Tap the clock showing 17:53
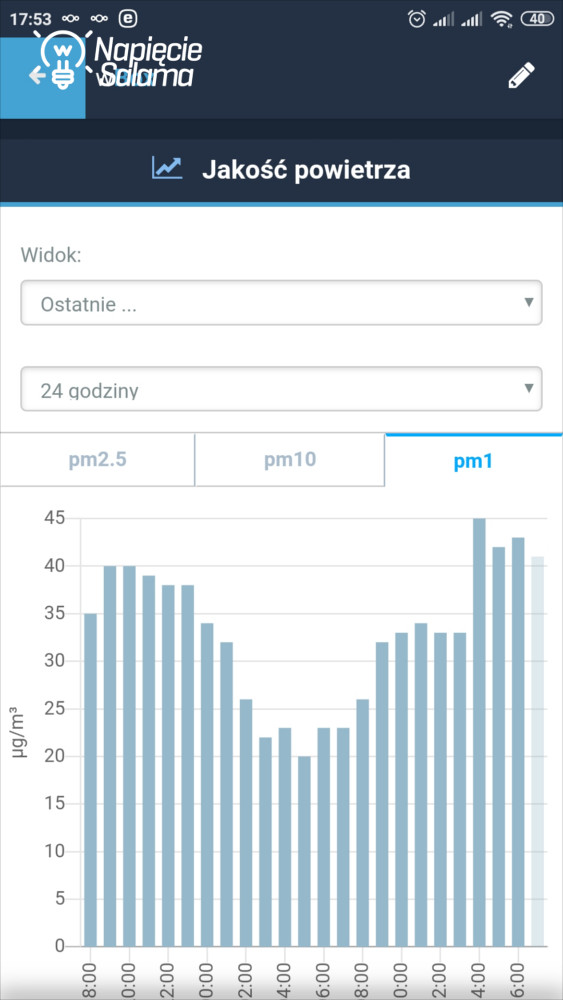563x1000 pixels. pyautogui.click(x=31, y=19)
